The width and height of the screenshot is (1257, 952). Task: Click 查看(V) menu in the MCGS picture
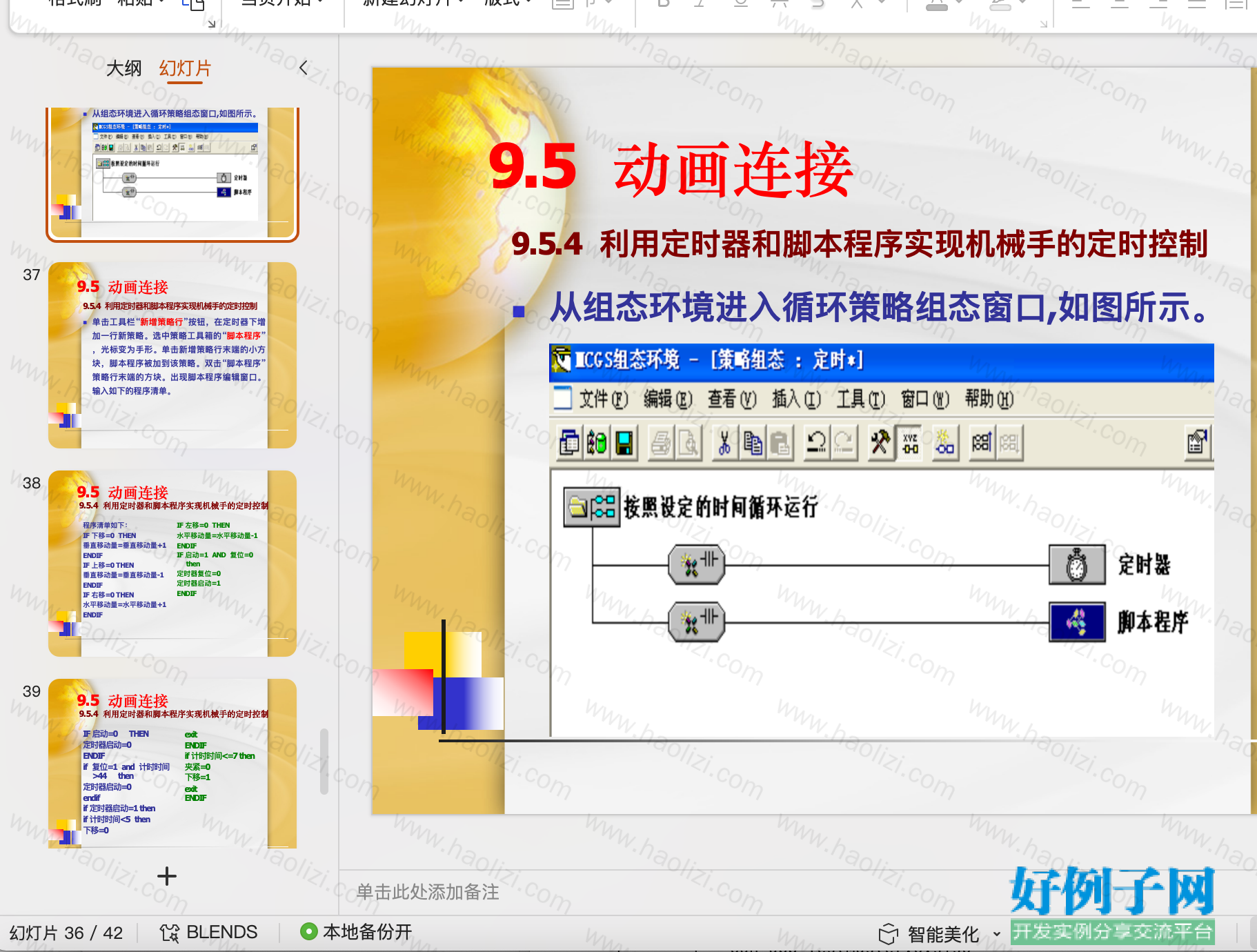pos(732,399)
